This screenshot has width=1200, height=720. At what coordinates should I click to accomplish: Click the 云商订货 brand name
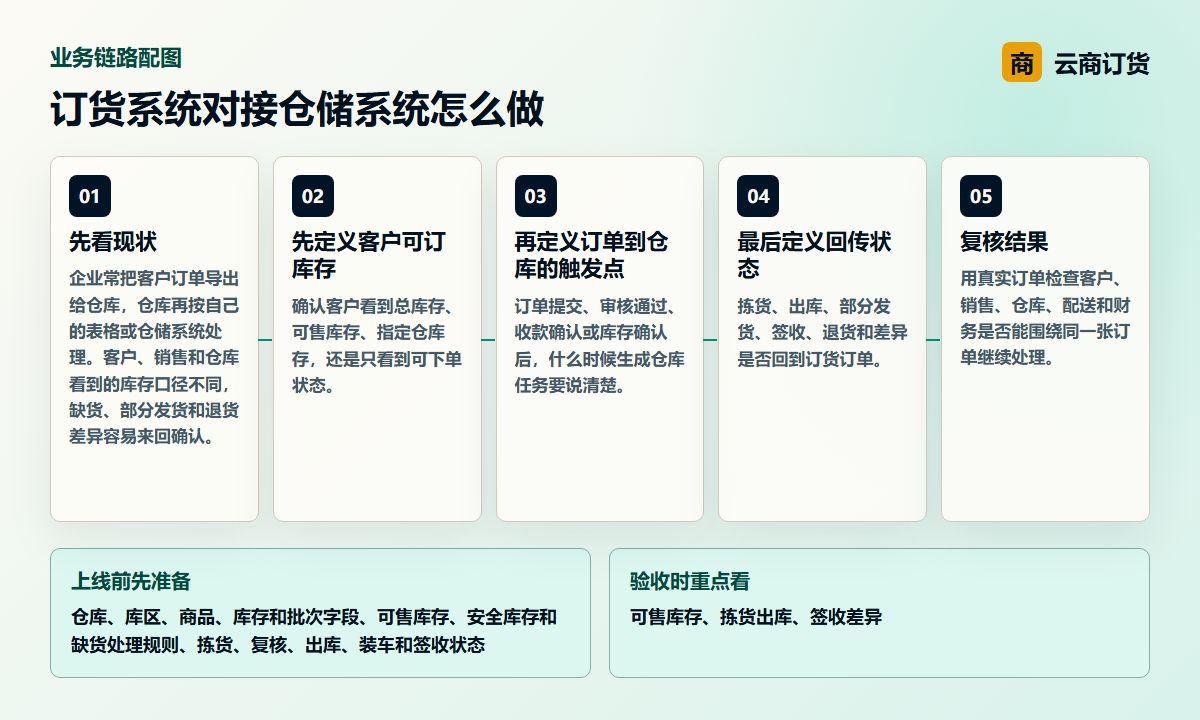(x=1102, y=64)
